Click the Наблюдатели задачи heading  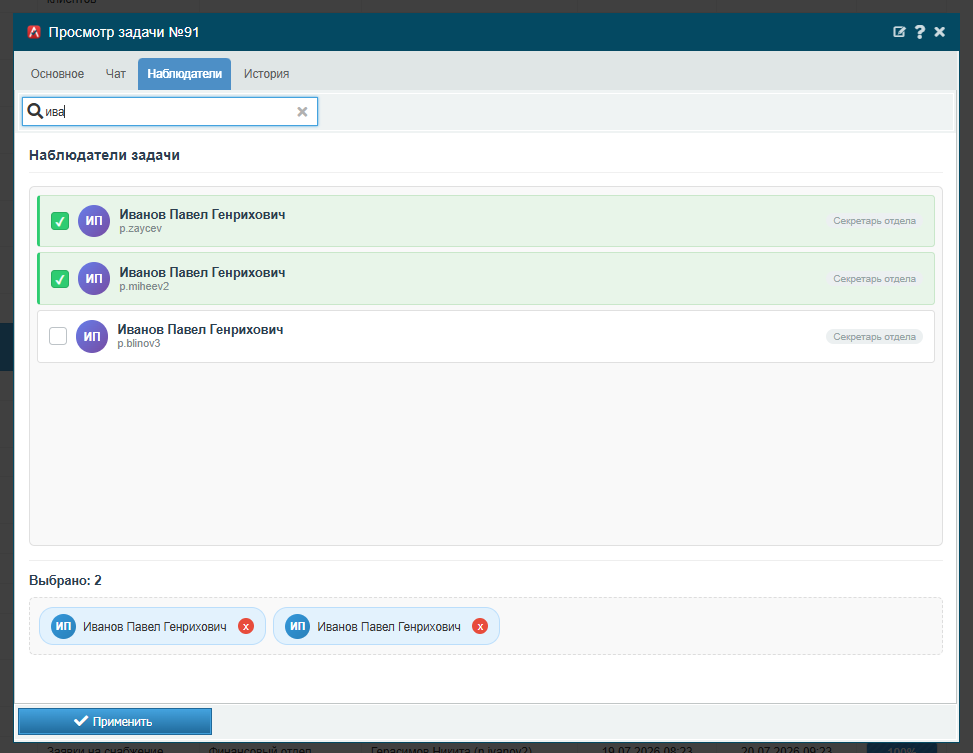coord(104,155)
